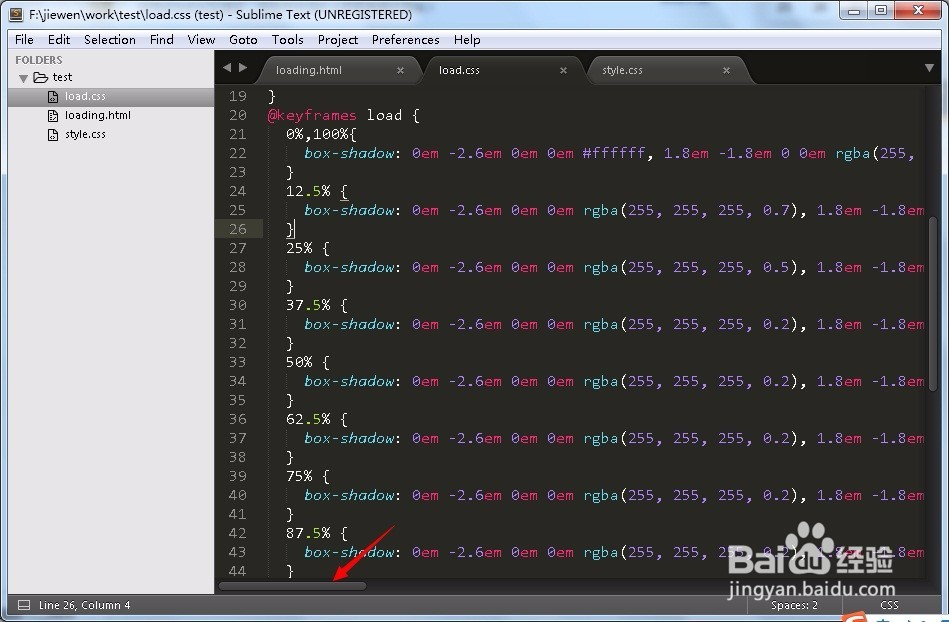
Task: Click line number 20 in gutter
Action: point(238,115)
